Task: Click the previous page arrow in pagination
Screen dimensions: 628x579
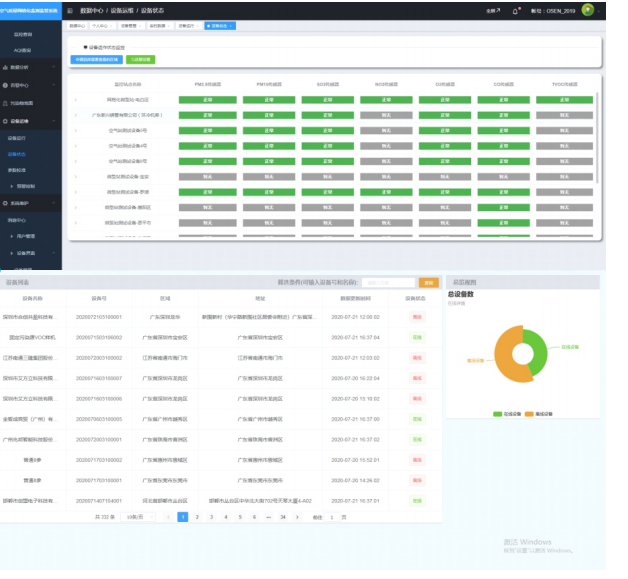Action: click(168, 517)
